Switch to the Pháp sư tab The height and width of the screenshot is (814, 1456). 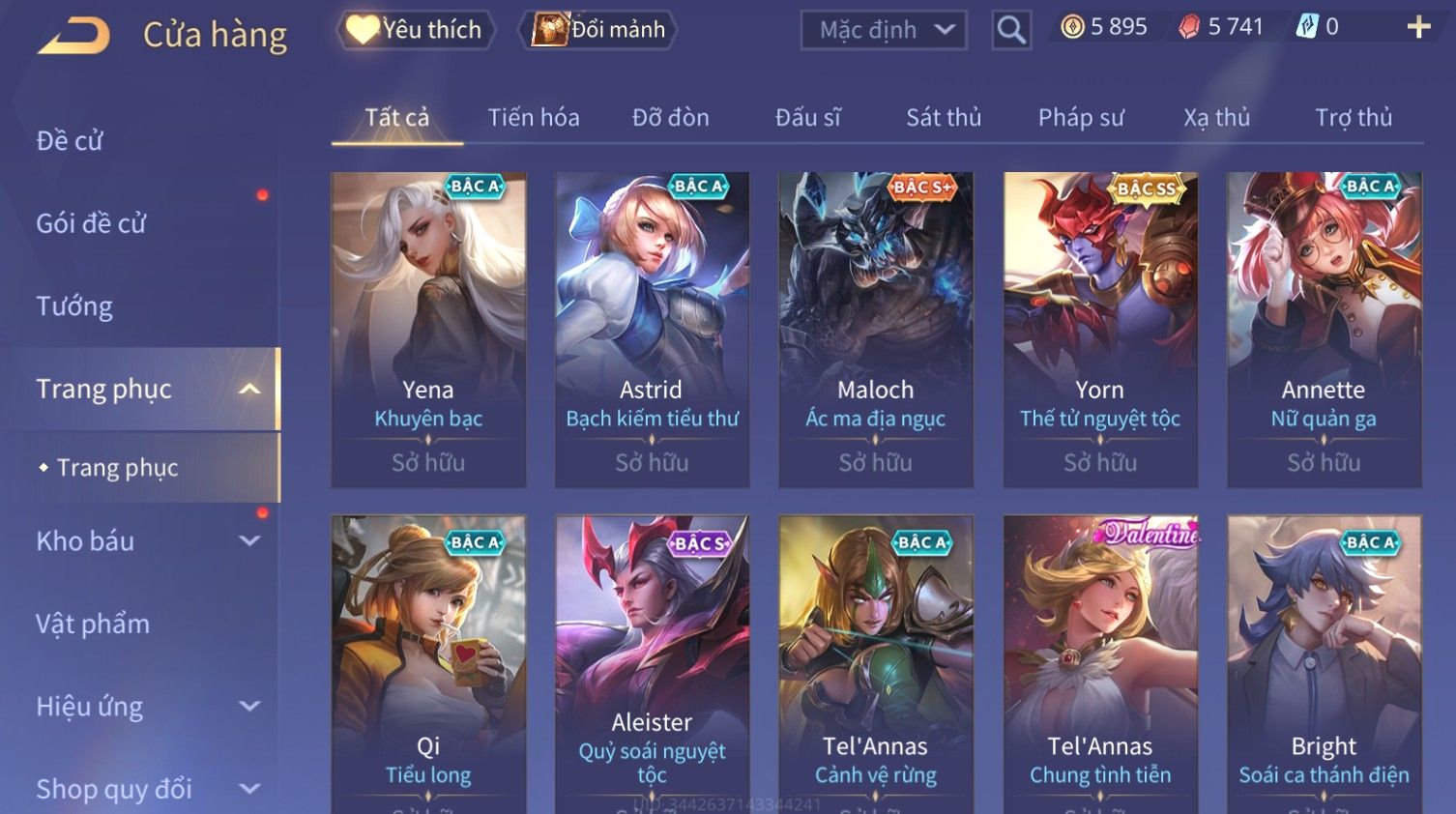pyautogui.click(x=1081, y=118)
